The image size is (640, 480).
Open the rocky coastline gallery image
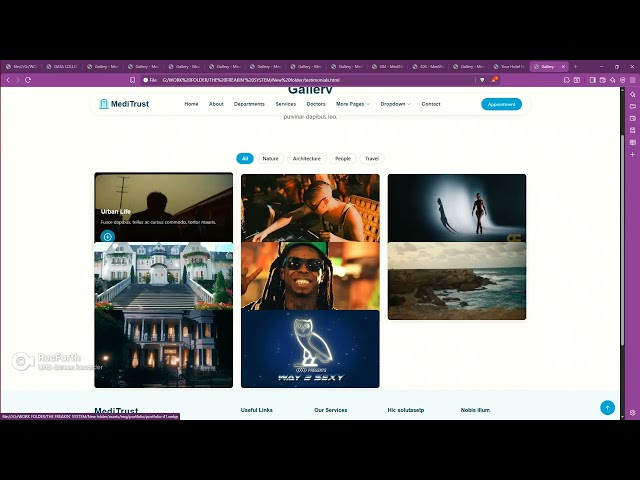[457, 281]
